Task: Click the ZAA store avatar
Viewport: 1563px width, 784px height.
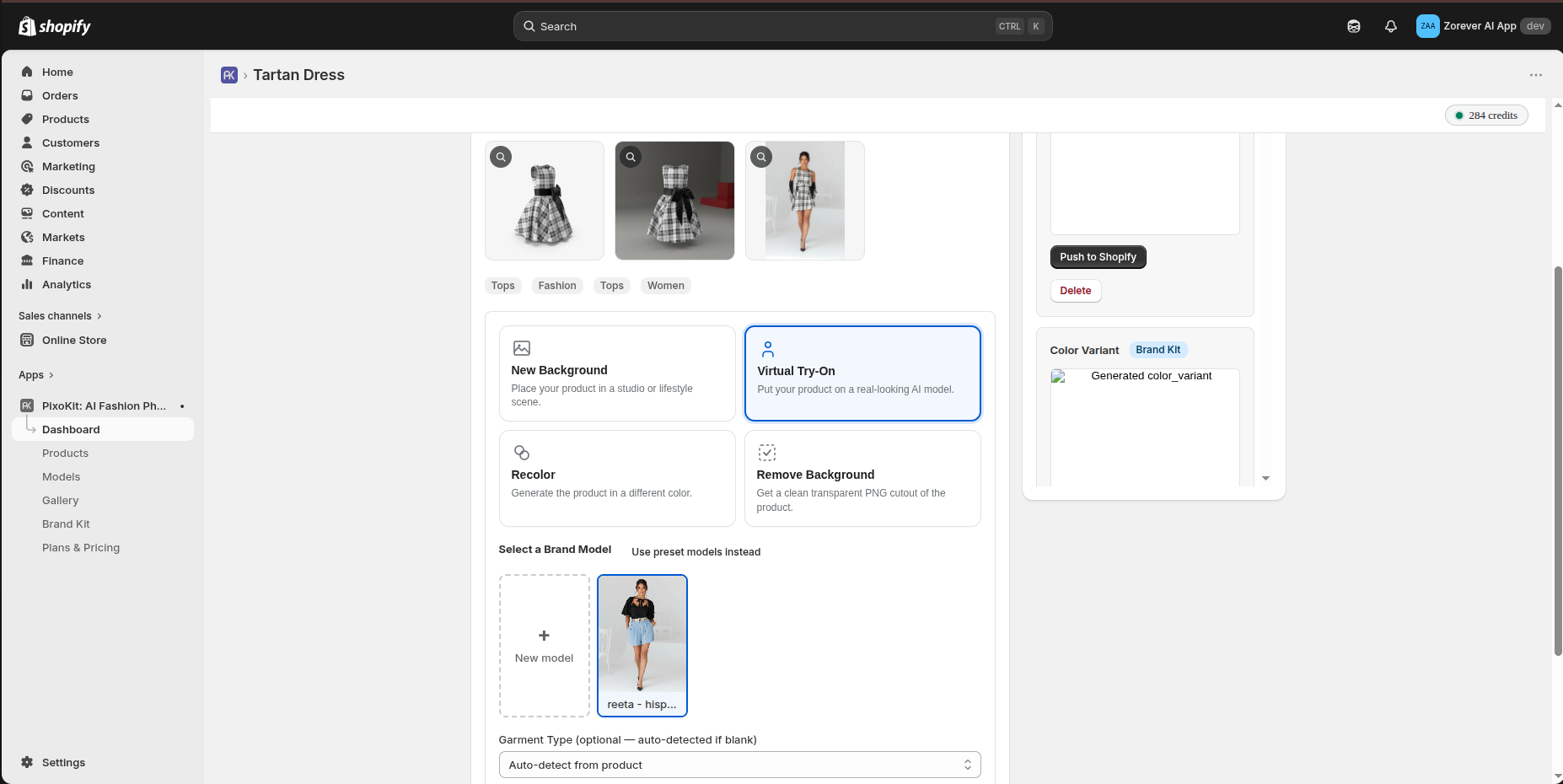Action: tap(1428, 26)
